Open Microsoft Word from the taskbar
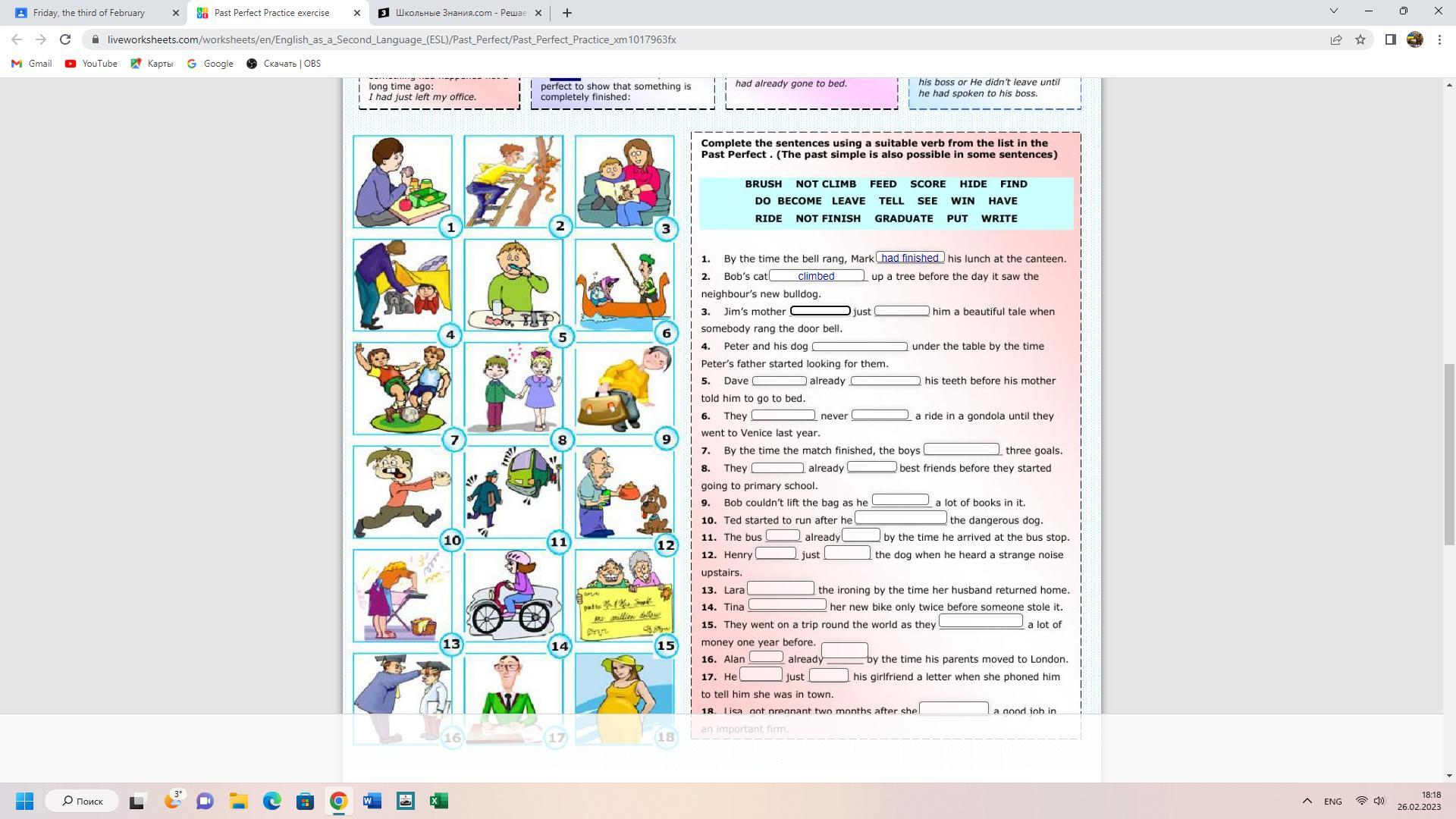 coord(372,801)
